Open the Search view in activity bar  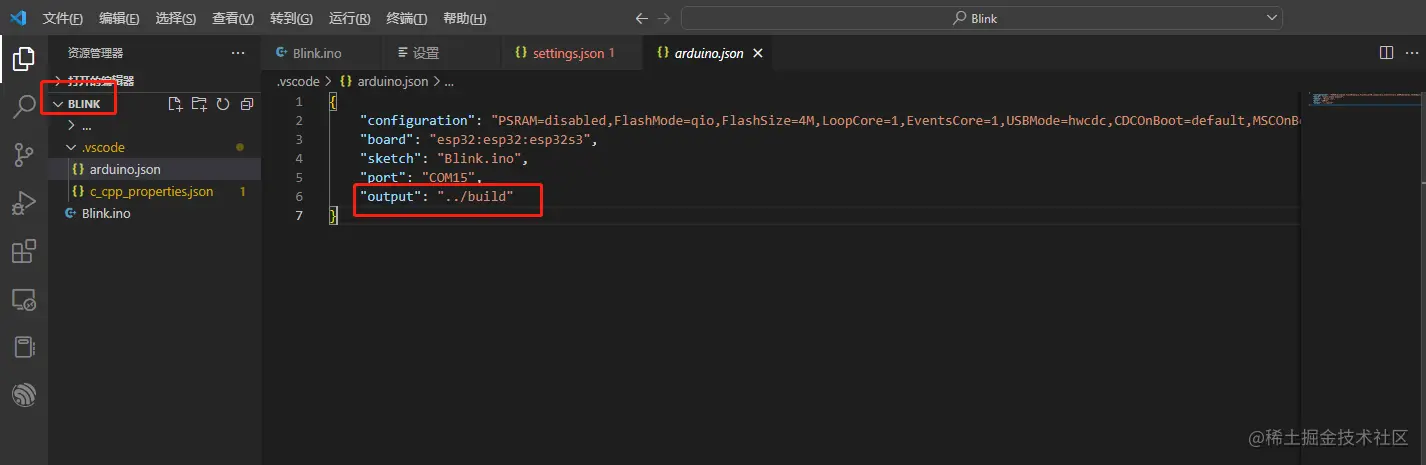click(x=23, y=107)
